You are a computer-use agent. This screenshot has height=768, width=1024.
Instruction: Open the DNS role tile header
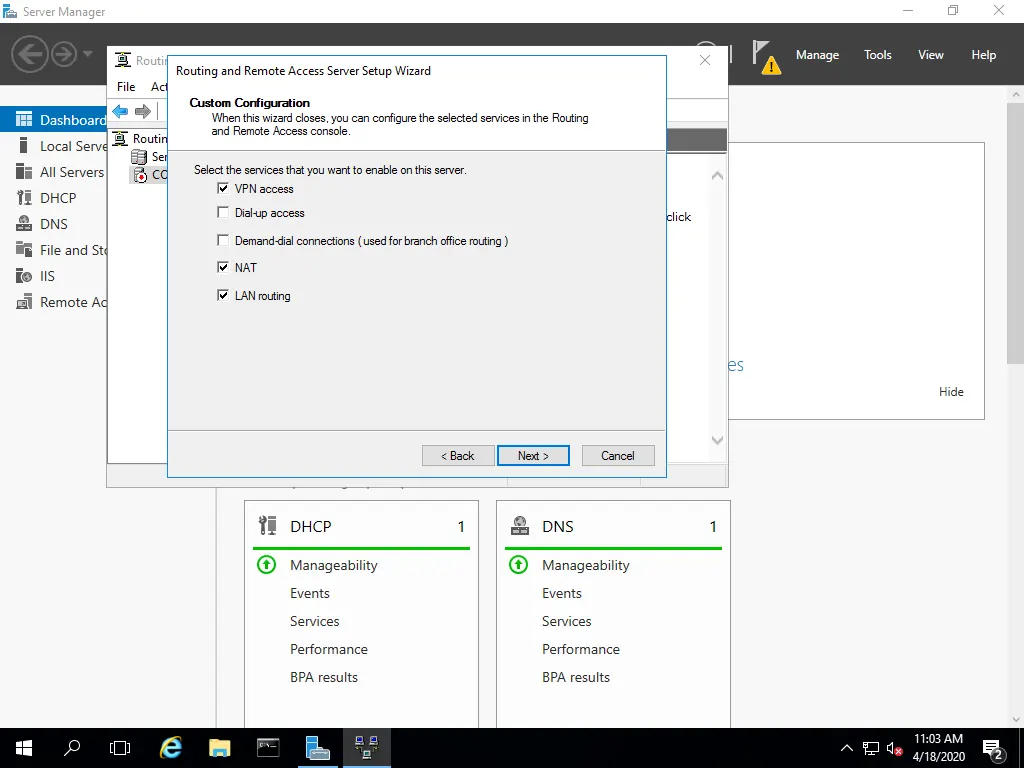[613, 526]
